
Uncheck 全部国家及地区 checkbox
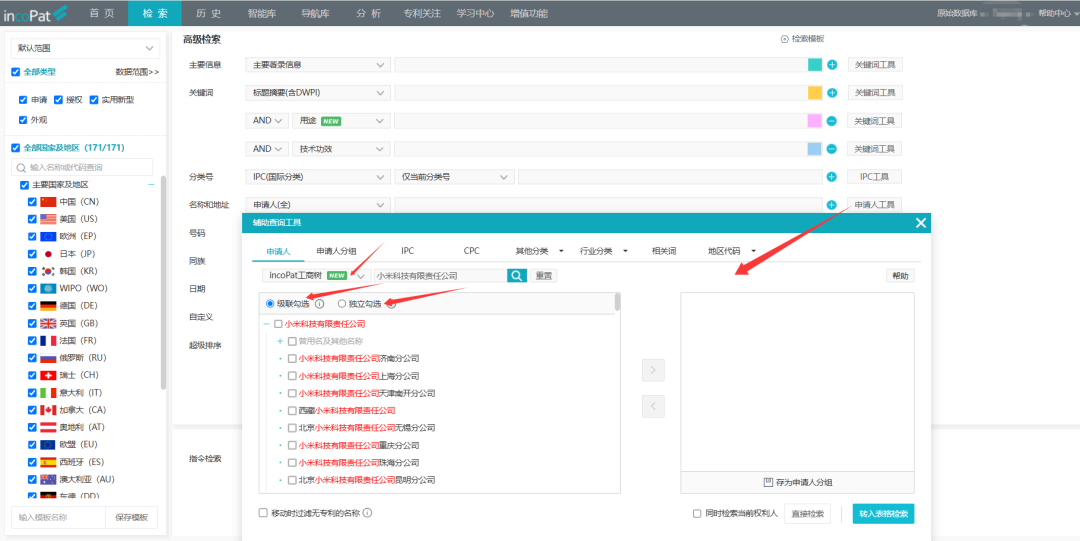16,147
